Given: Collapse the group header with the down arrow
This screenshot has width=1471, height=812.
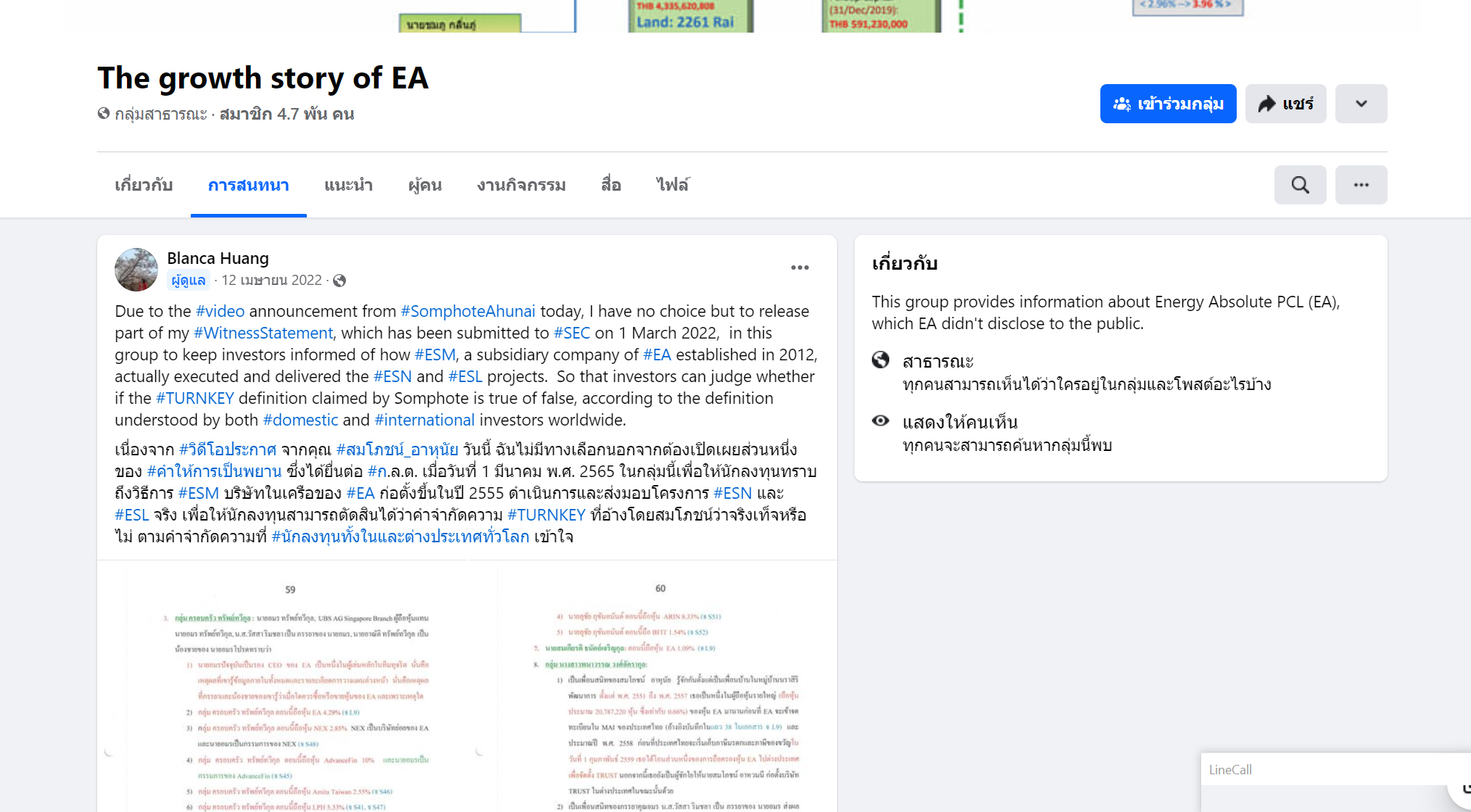Looking at the screenshot, I should 1361,103.
